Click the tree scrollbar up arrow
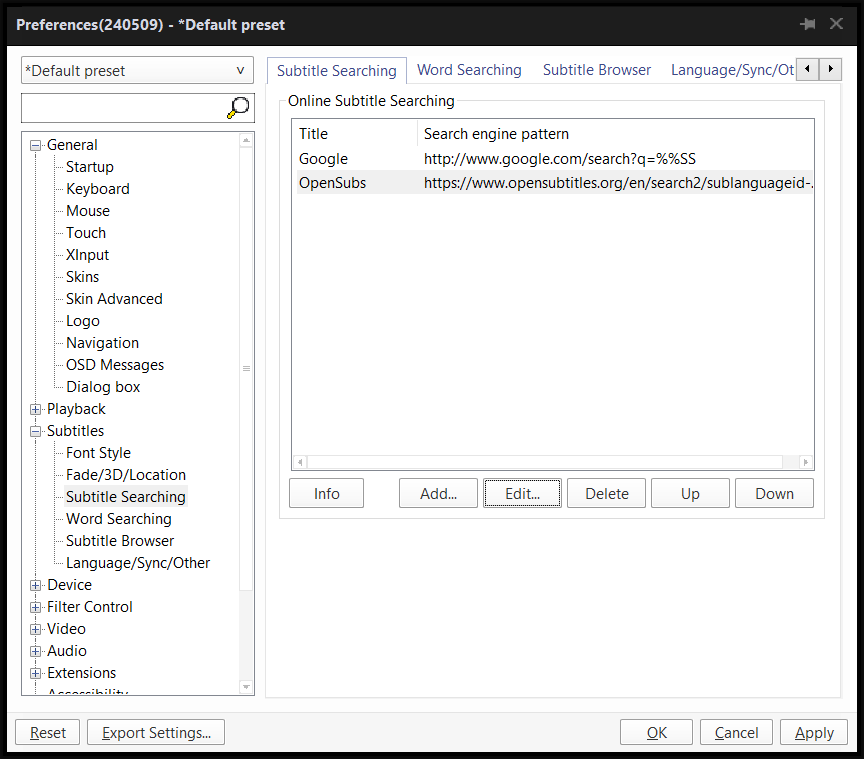This screenshot has height=759, width=864. pos(246,141)
